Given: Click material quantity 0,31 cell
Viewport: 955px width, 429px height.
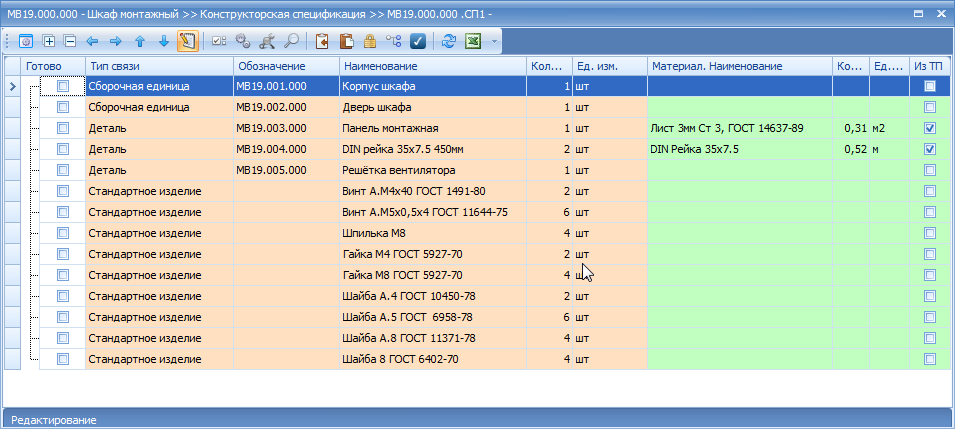Looking at the screenshot, I should pos(851,129).
